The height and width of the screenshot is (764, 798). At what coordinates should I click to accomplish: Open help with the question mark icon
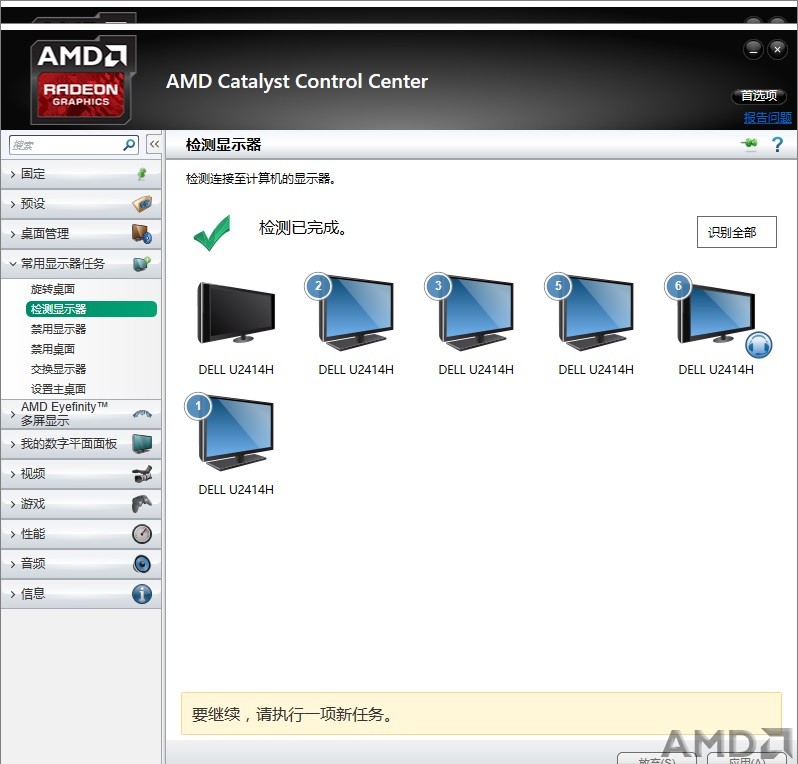click(777, 145)
